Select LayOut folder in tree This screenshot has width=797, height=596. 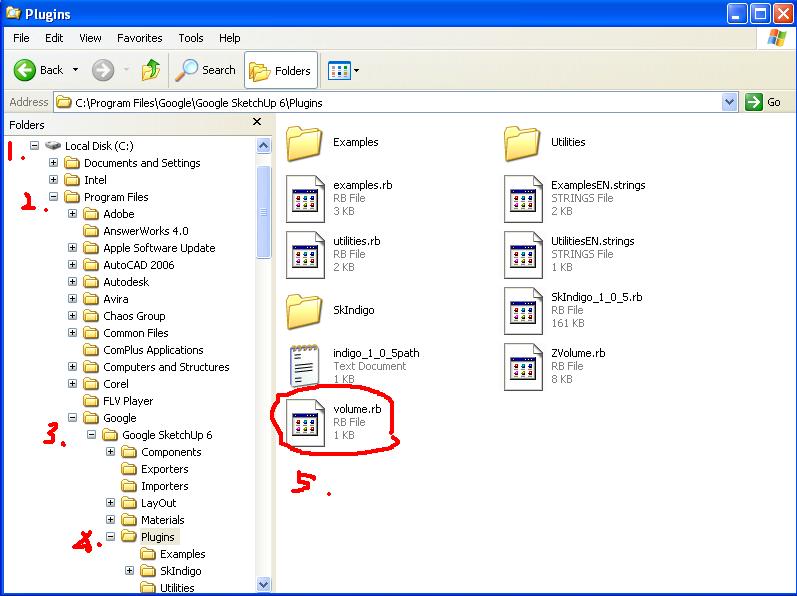[159, 503]
